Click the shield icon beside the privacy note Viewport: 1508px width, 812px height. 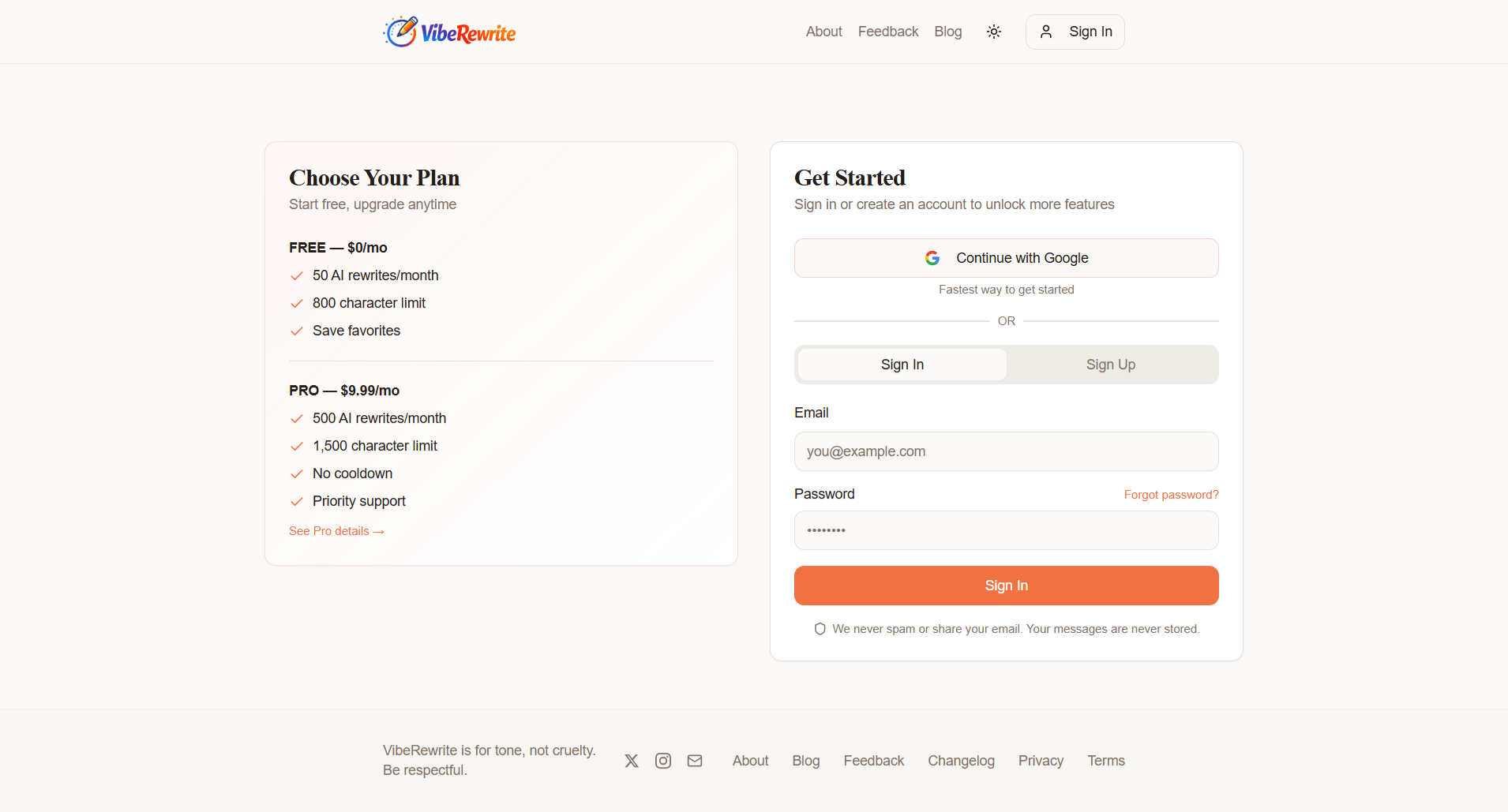820,629
